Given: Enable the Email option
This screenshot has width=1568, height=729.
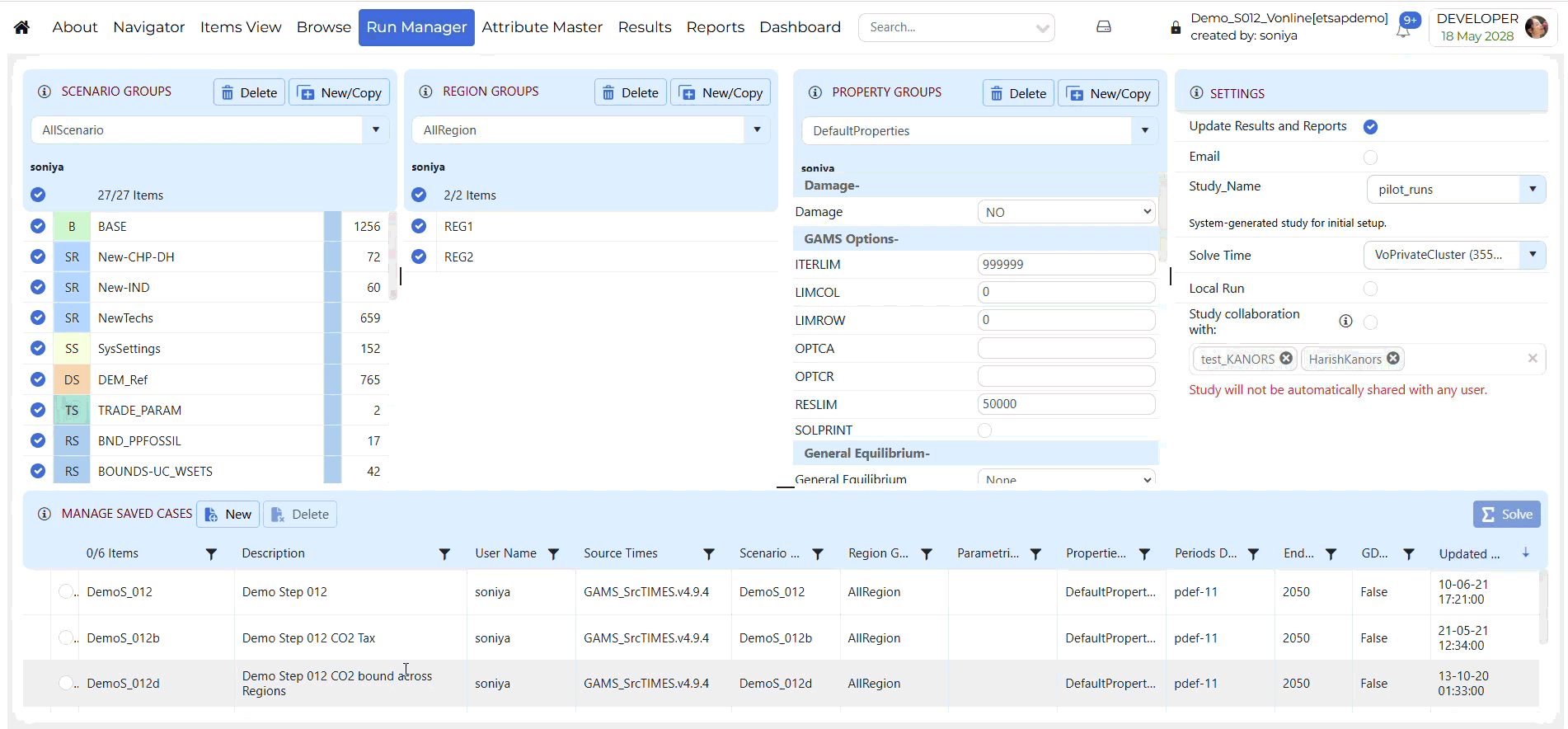Looking at the screenshot, I should click(1370, 158).
